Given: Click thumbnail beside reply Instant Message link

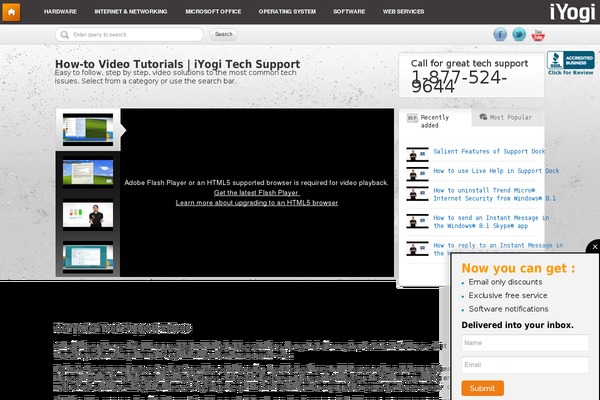Looking at the screenshot, I should pyautogui.click(x=417, y=248).
